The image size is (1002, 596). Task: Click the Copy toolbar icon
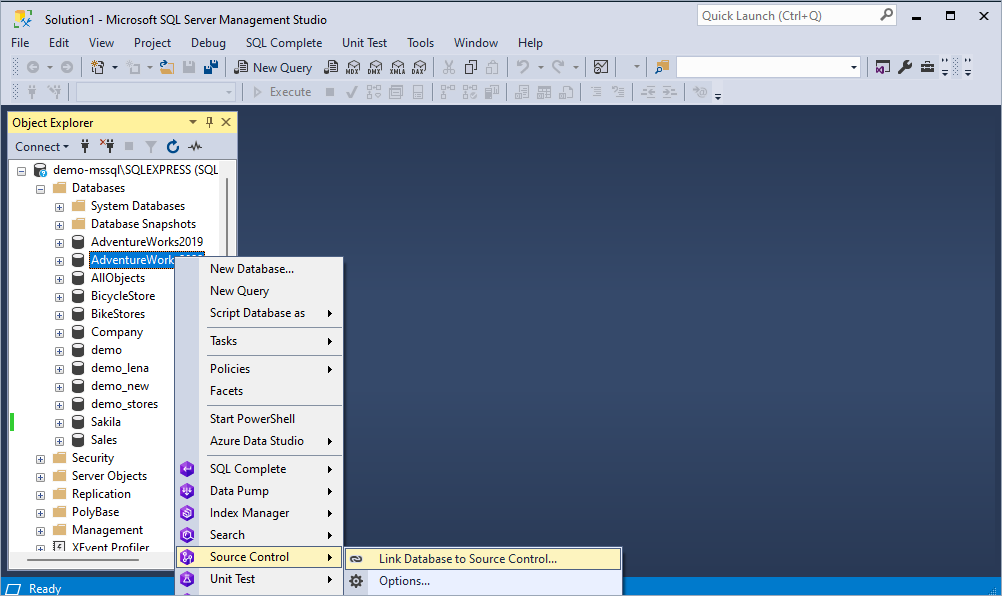(x=471, y=67)
